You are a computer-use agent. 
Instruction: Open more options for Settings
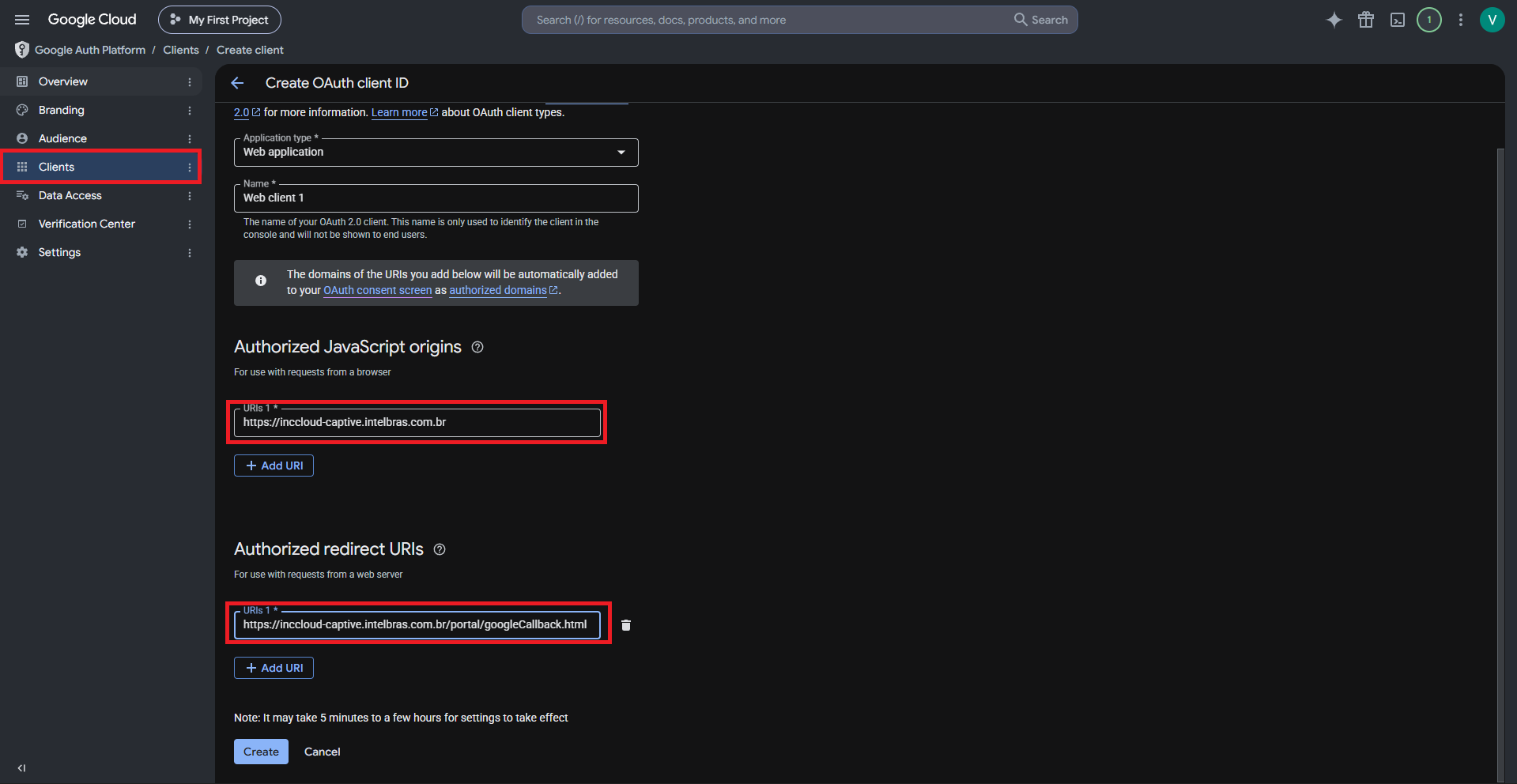click(190, 252)
